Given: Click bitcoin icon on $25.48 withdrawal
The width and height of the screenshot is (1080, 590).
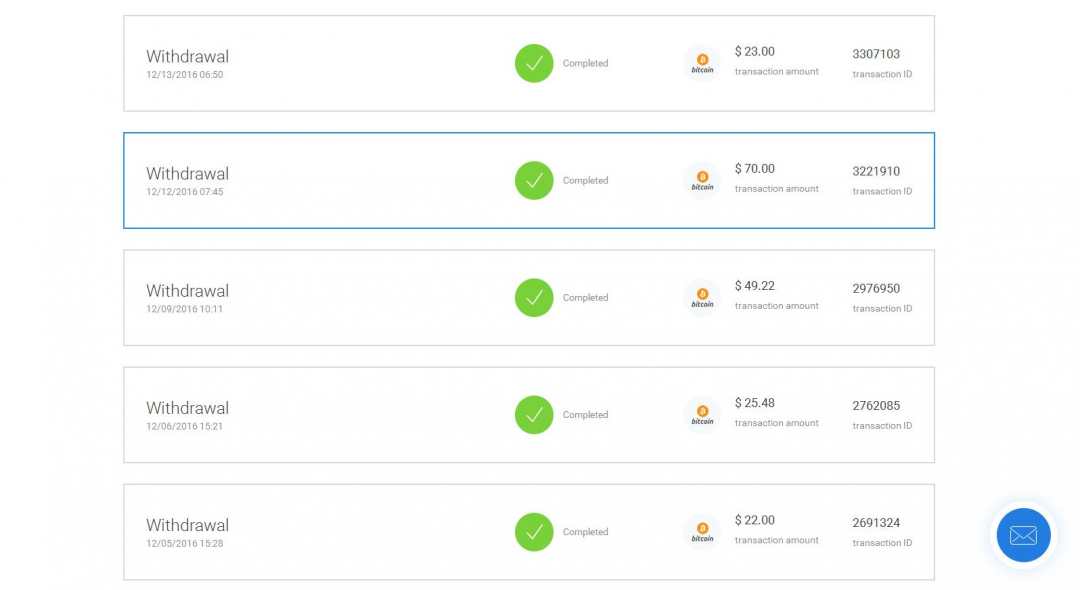Looking at the screenshot, I should click(x=702, y=414).
